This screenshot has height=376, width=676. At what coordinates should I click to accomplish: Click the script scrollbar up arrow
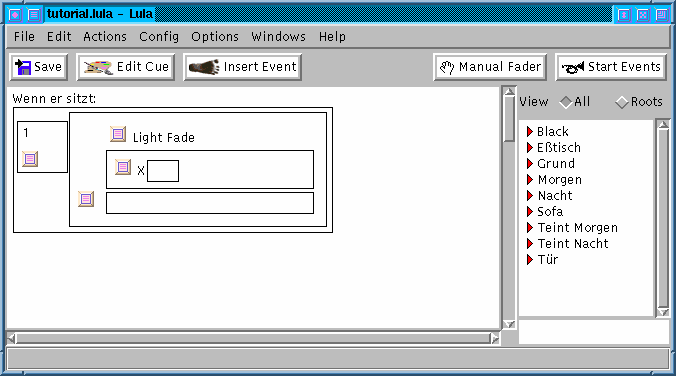point(509,91)
